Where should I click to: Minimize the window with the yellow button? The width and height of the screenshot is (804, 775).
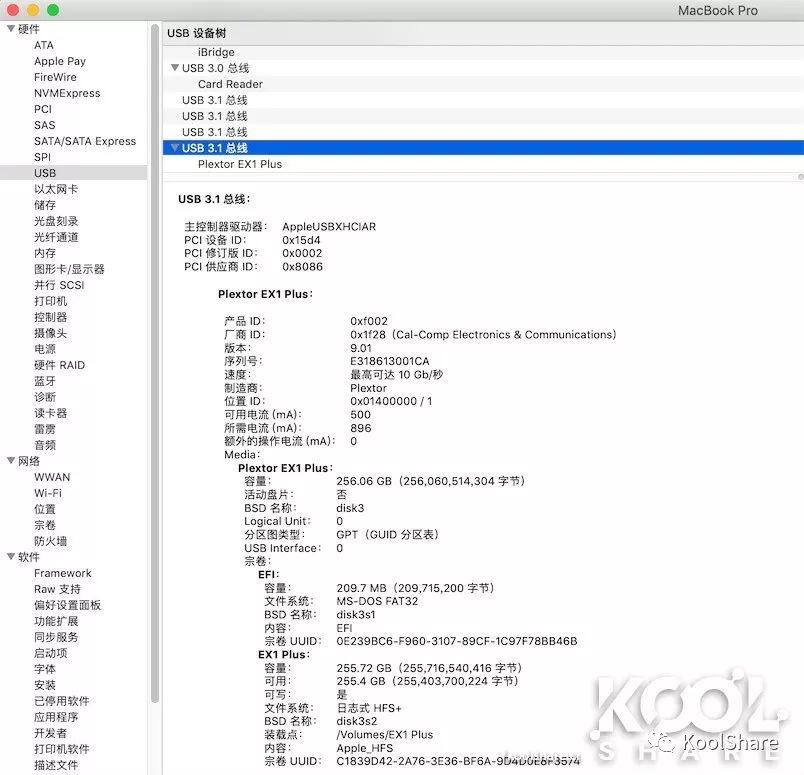tap(33, 10)
